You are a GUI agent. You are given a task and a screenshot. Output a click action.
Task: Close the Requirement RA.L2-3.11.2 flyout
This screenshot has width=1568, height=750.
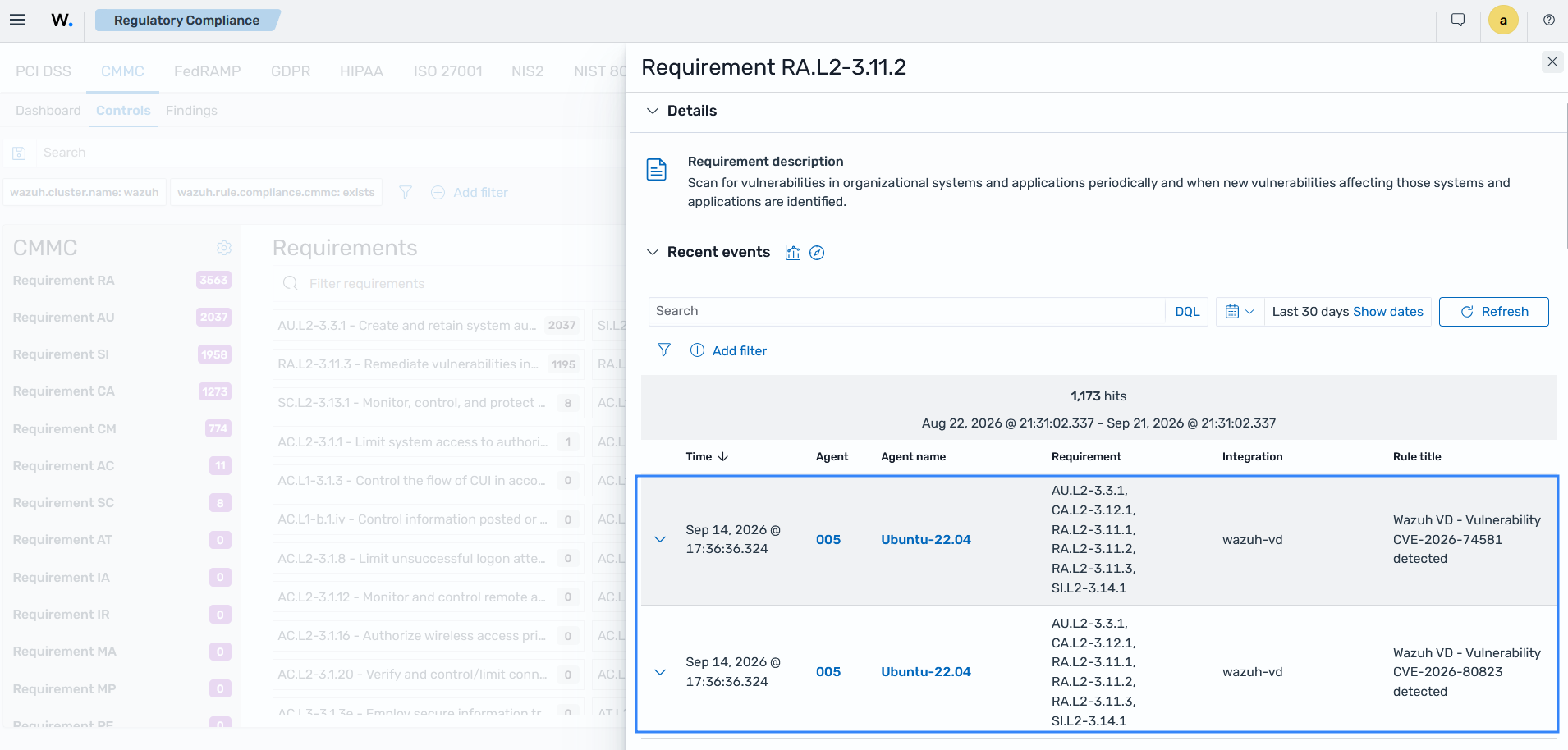coord(1552,62)
